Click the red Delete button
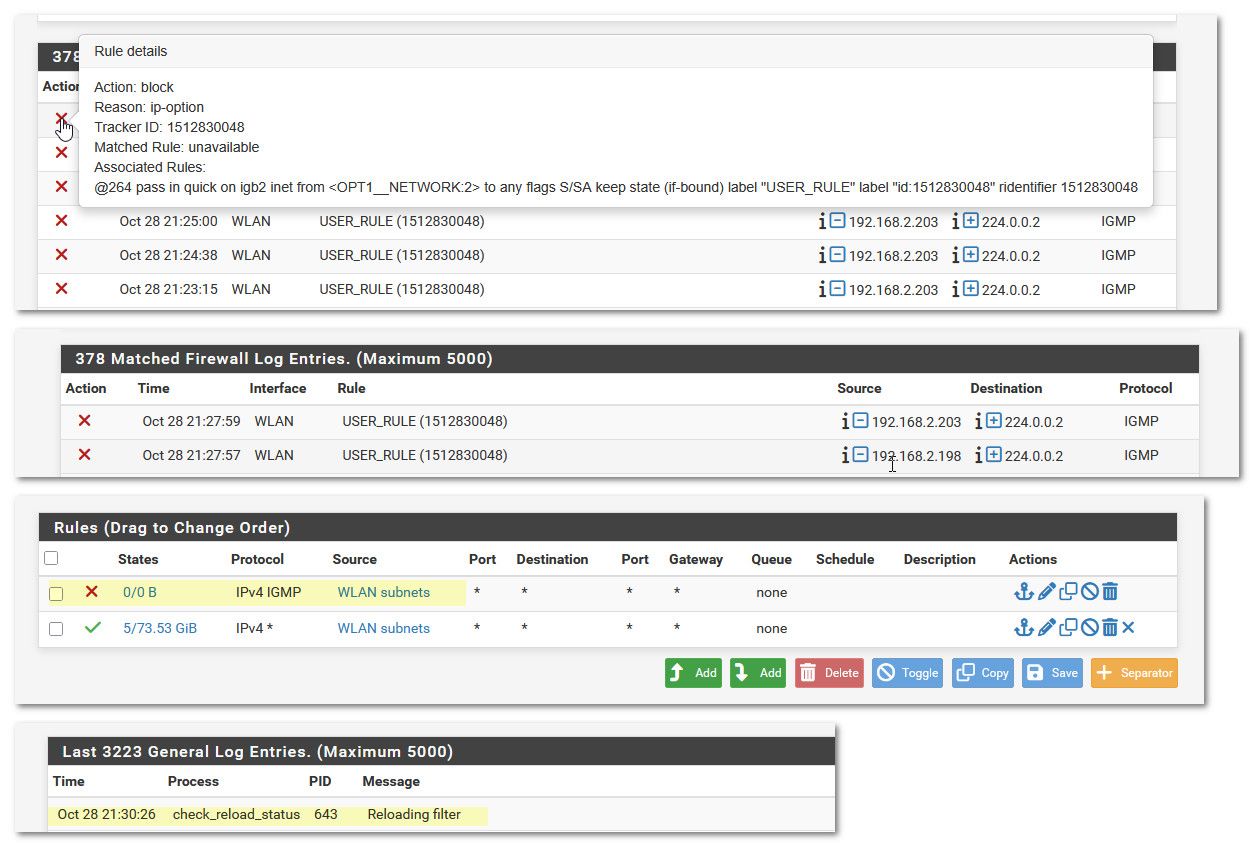The width and height of the screenshot is (1255, 848). click(x=829, y=673)
